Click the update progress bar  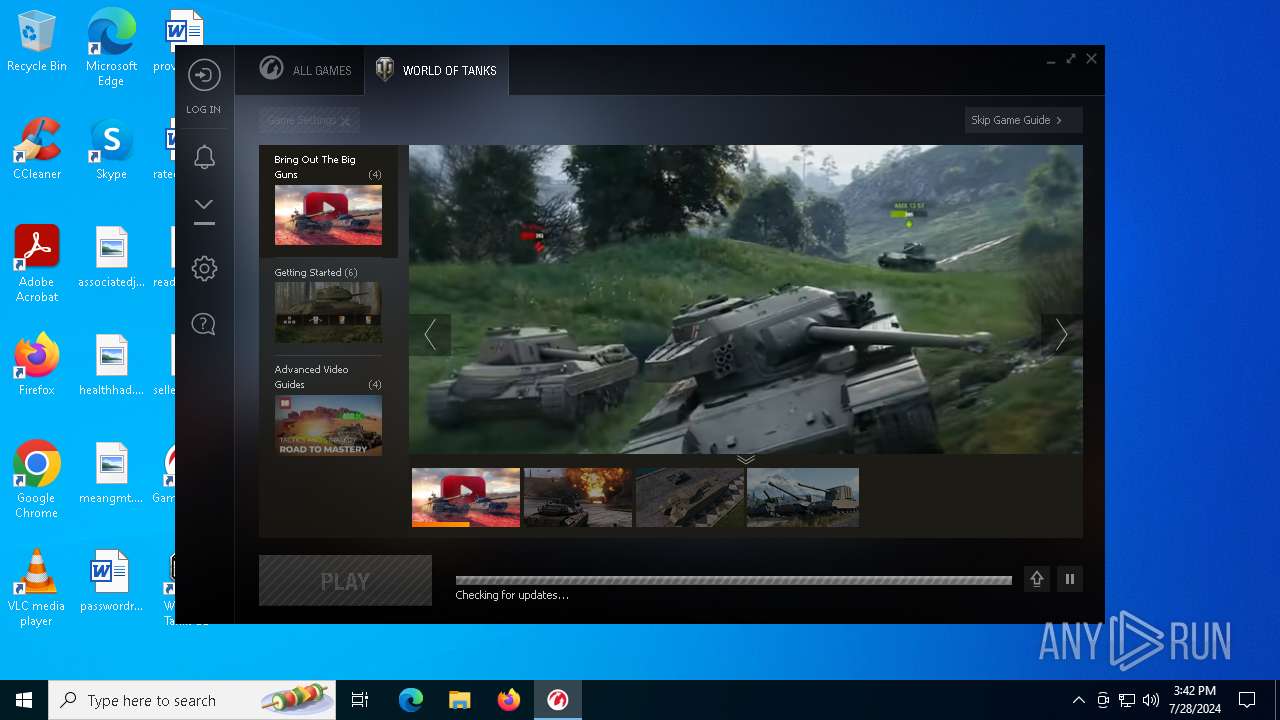tap(734, 580)
